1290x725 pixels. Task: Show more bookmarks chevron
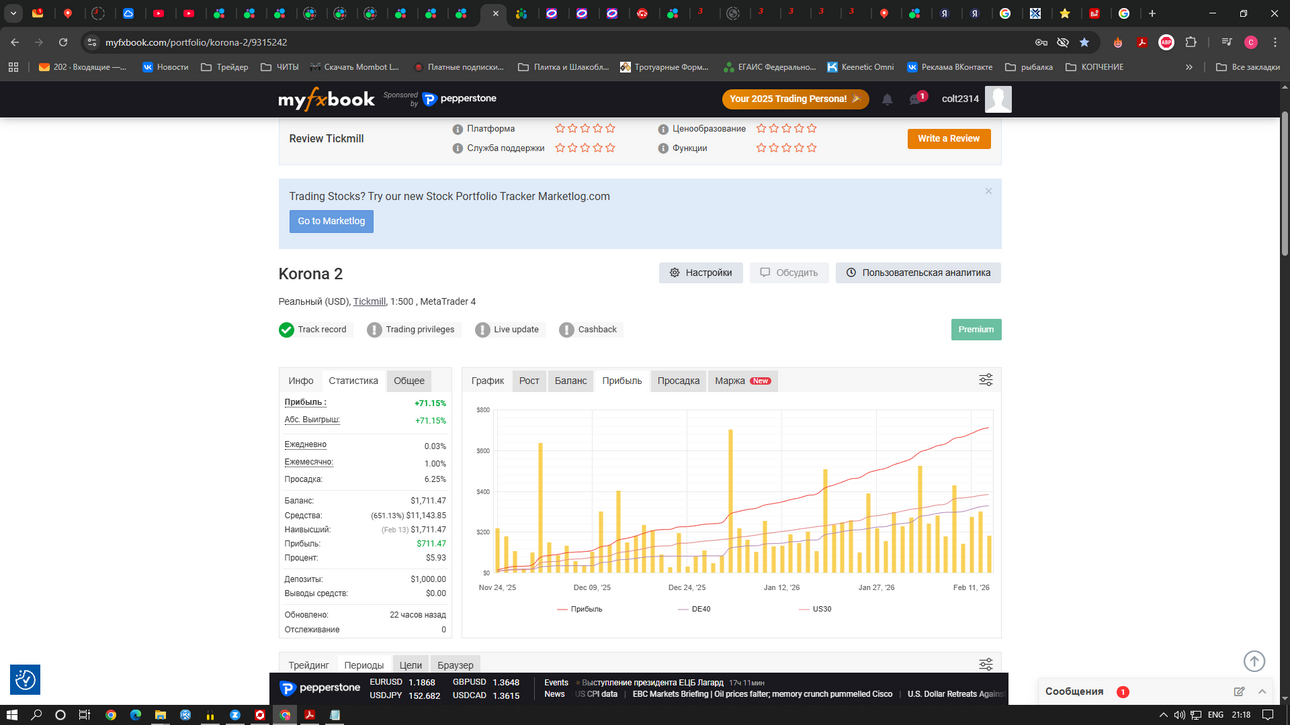1189,67
